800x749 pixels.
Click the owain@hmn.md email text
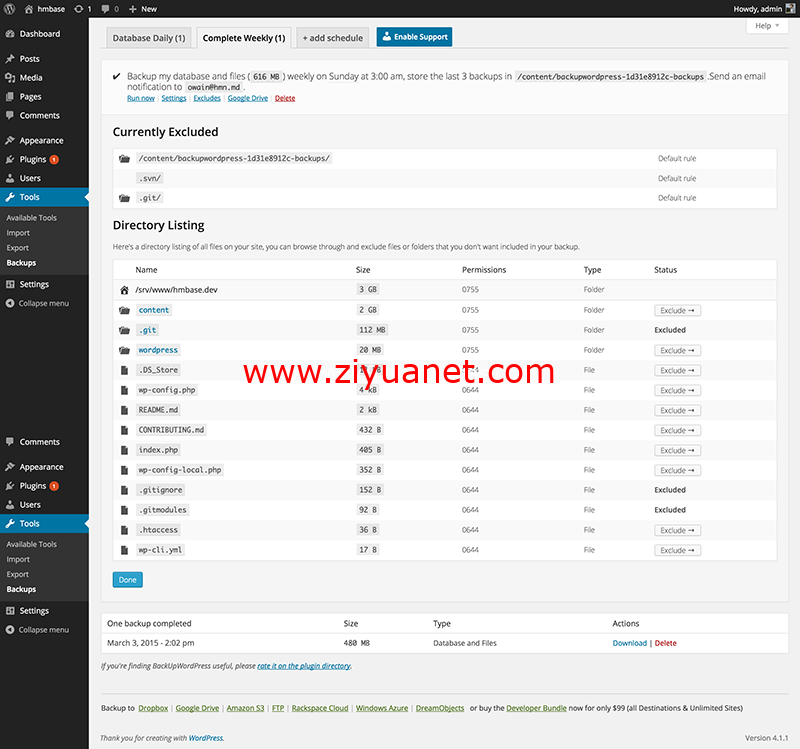[x=214, y=87]
